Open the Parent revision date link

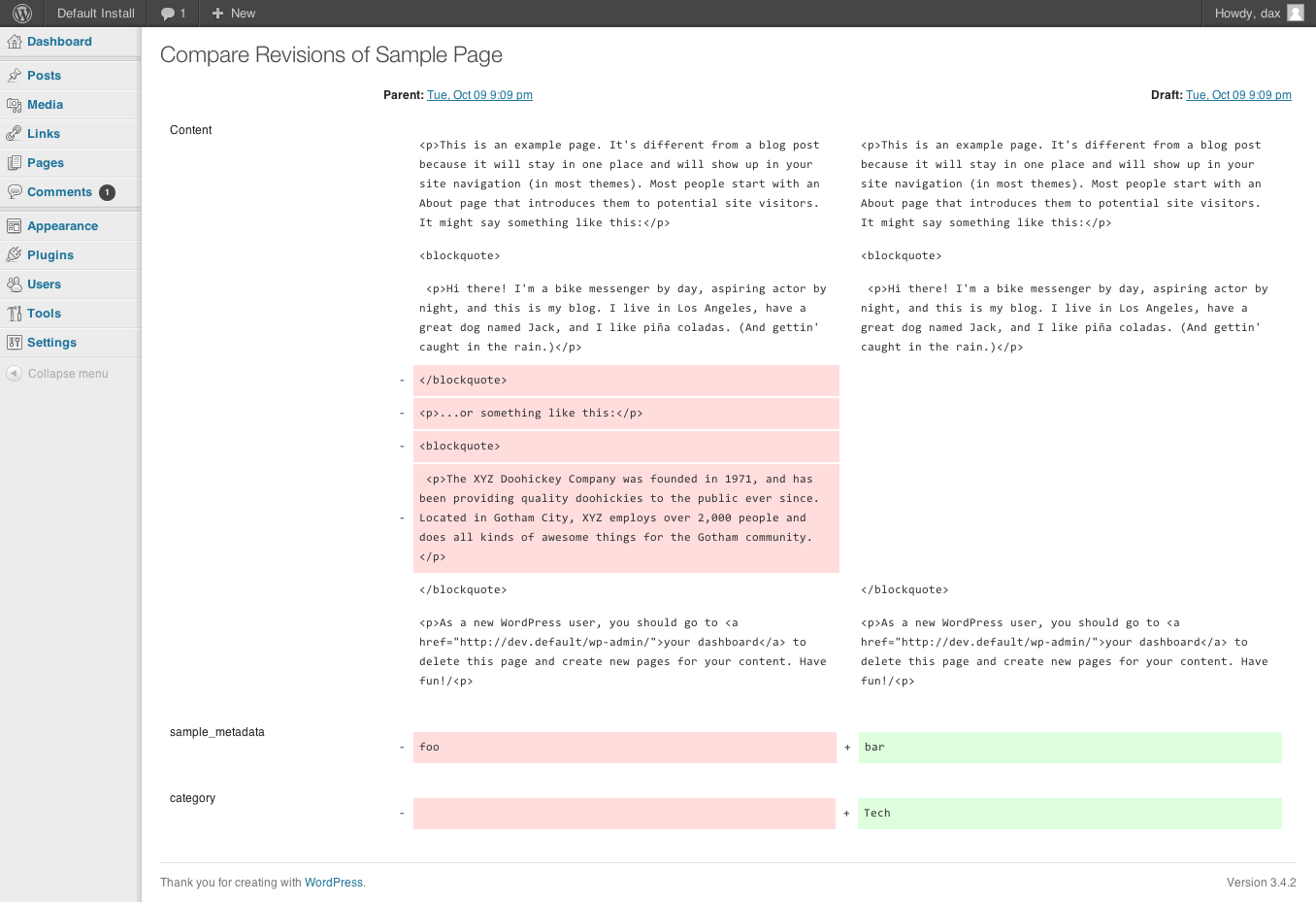click(x=479, y=95)
